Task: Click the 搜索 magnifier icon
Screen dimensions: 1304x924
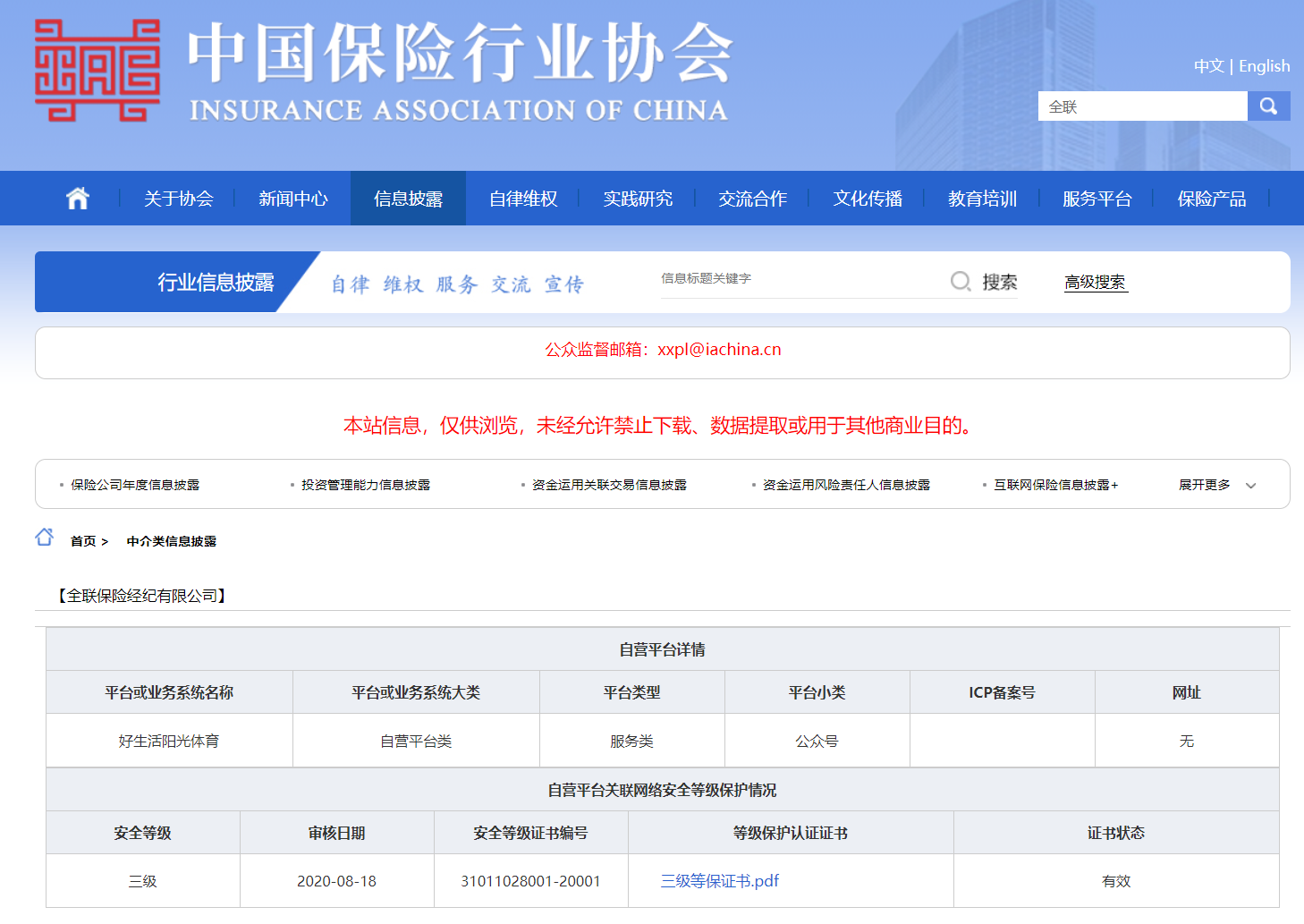Action: 961,282
